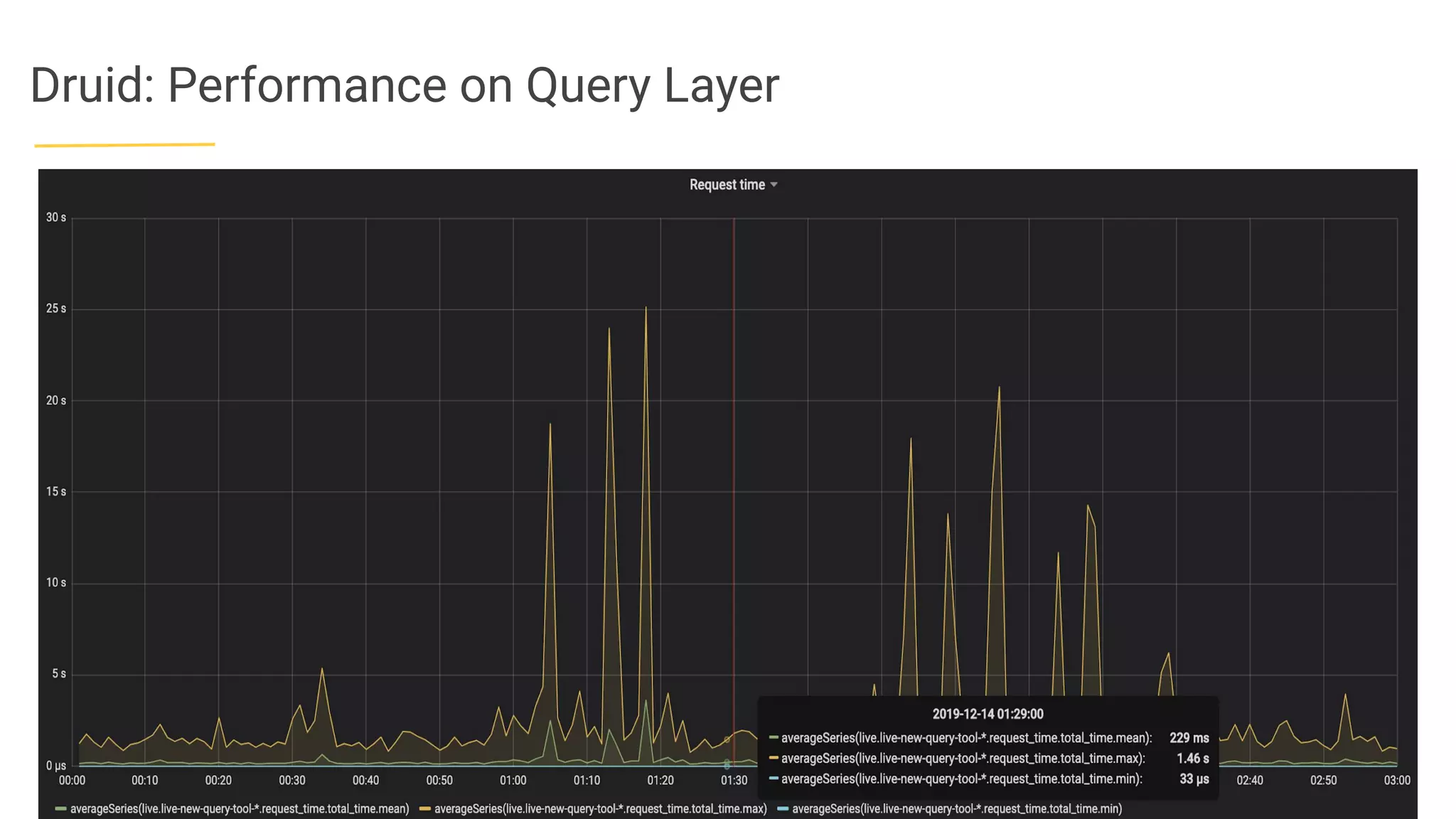This screenshot has width=1456, height=819.
Task: Click the 20 s y-axis label
Action: (x=56, y=401)
